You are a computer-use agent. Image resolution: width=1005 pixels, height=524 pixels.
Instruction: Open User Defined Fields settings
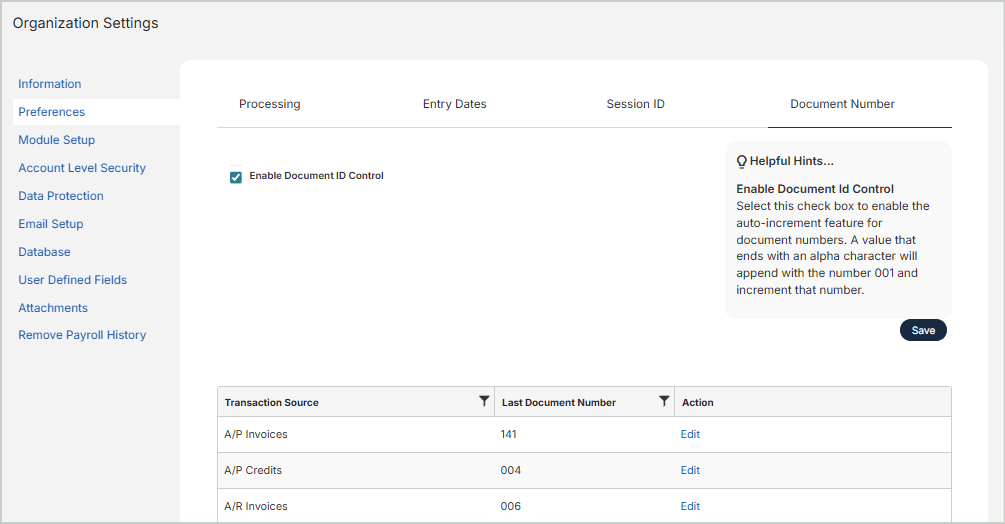coord(72,280)
